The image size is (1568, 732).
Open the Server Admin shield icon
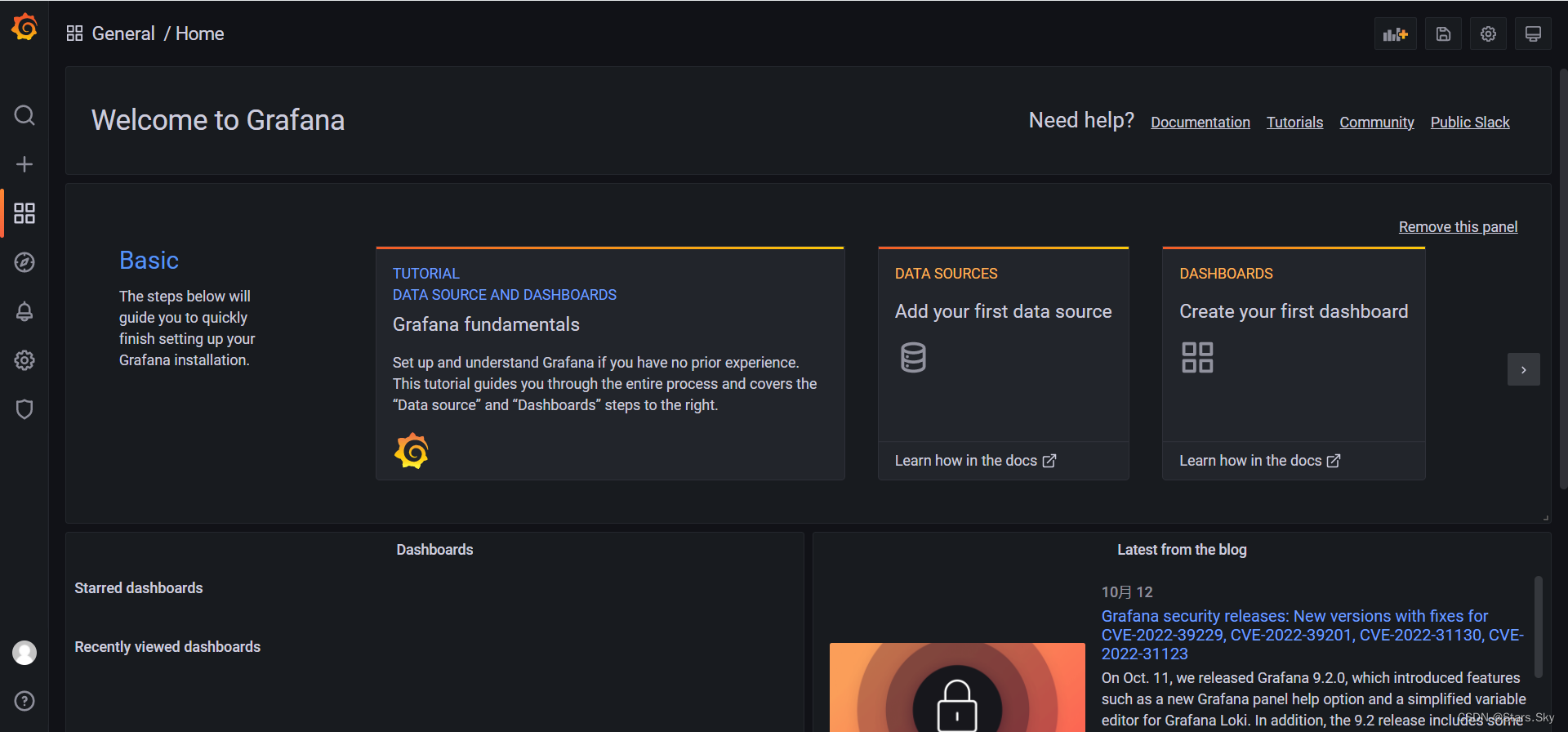[x=24, y=409]
